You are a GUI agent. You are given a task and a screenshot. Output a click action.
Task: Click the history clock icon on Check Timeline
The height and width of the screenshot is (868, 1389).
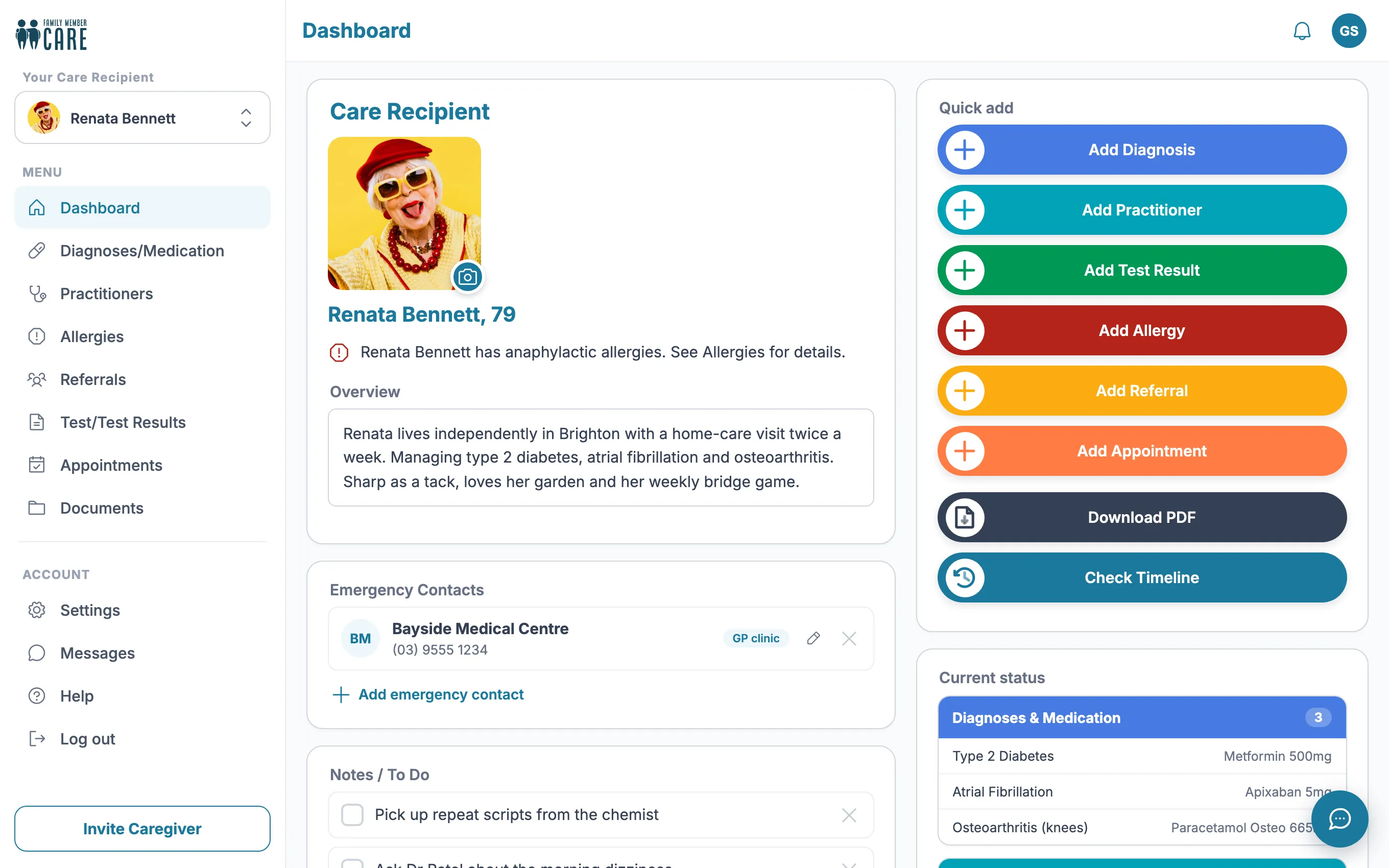click(964, 577)
